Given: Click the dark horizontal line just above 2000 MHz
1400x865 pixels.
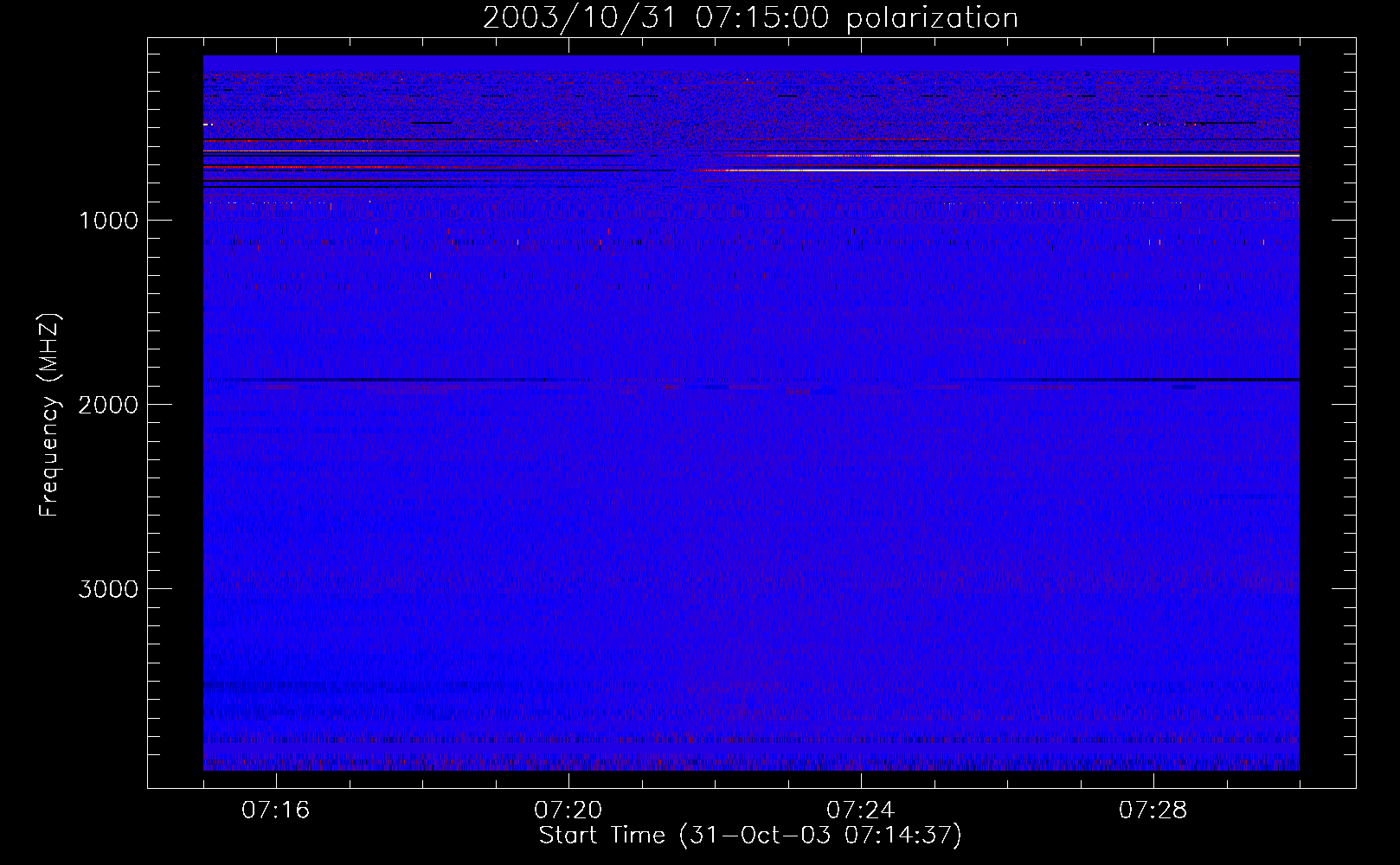Looking at the screenshot, I should pos(751,380).
